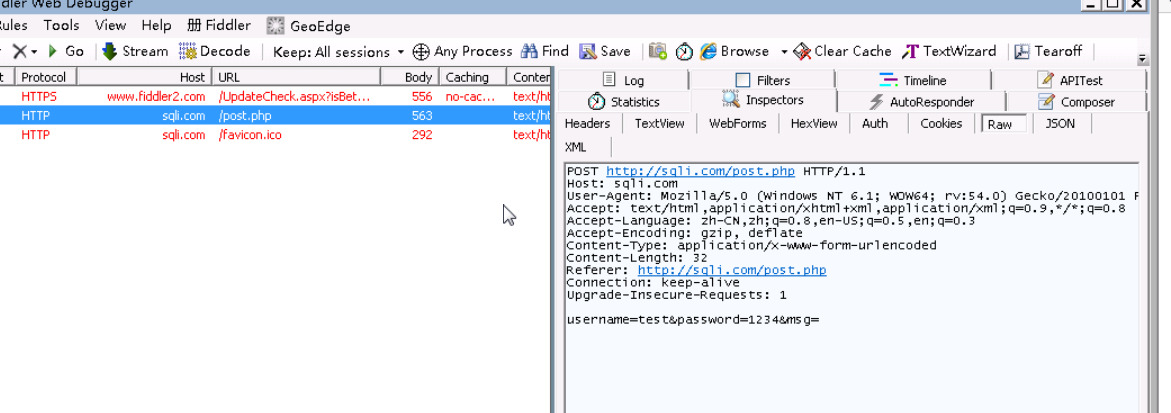Image resolution: width=1171 pixels, height=413 pixels.
Task: Open the Tools menu
Action: 61,25
